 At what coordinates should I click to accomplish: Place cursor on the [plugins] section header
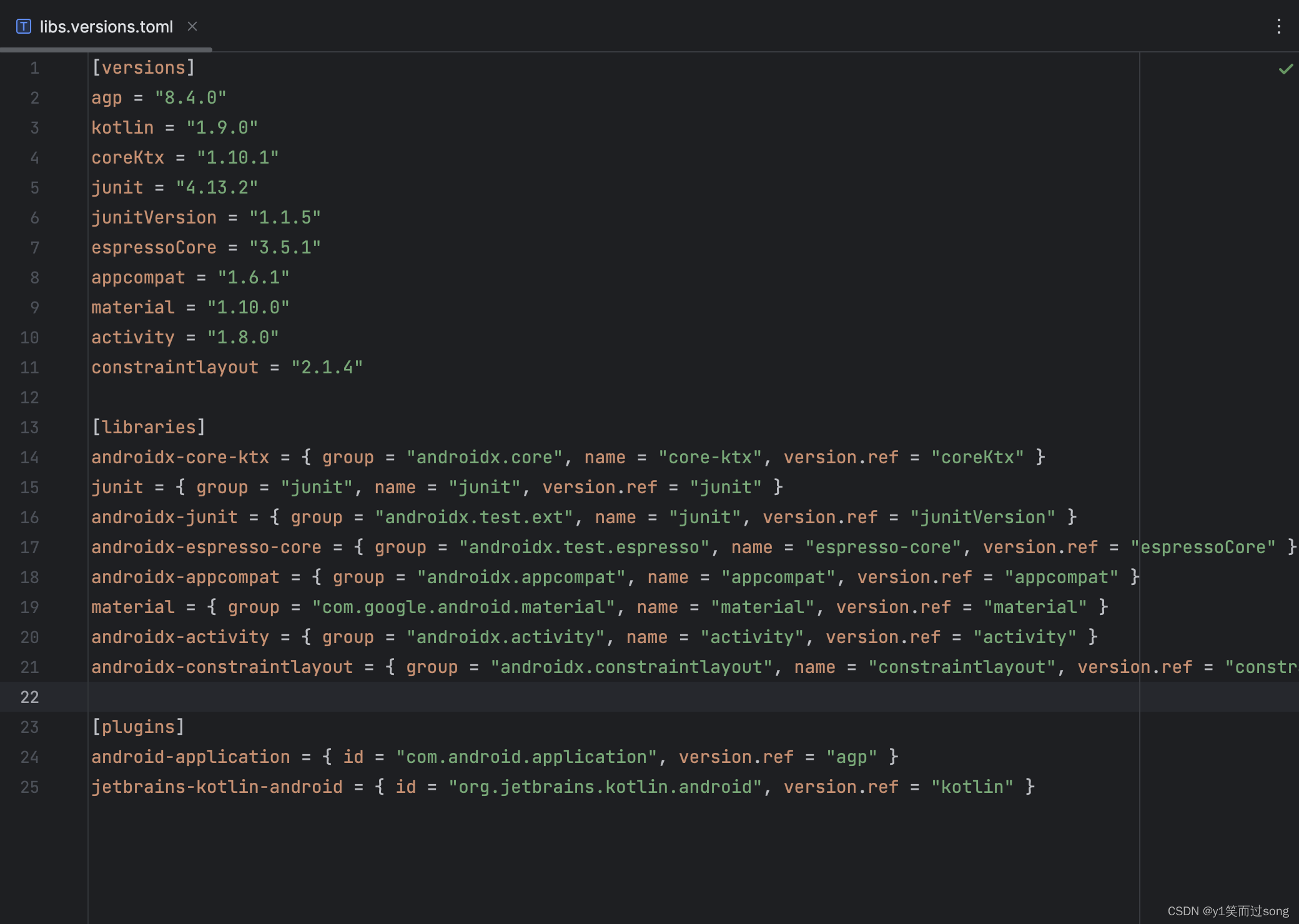[x=138, y=727]
